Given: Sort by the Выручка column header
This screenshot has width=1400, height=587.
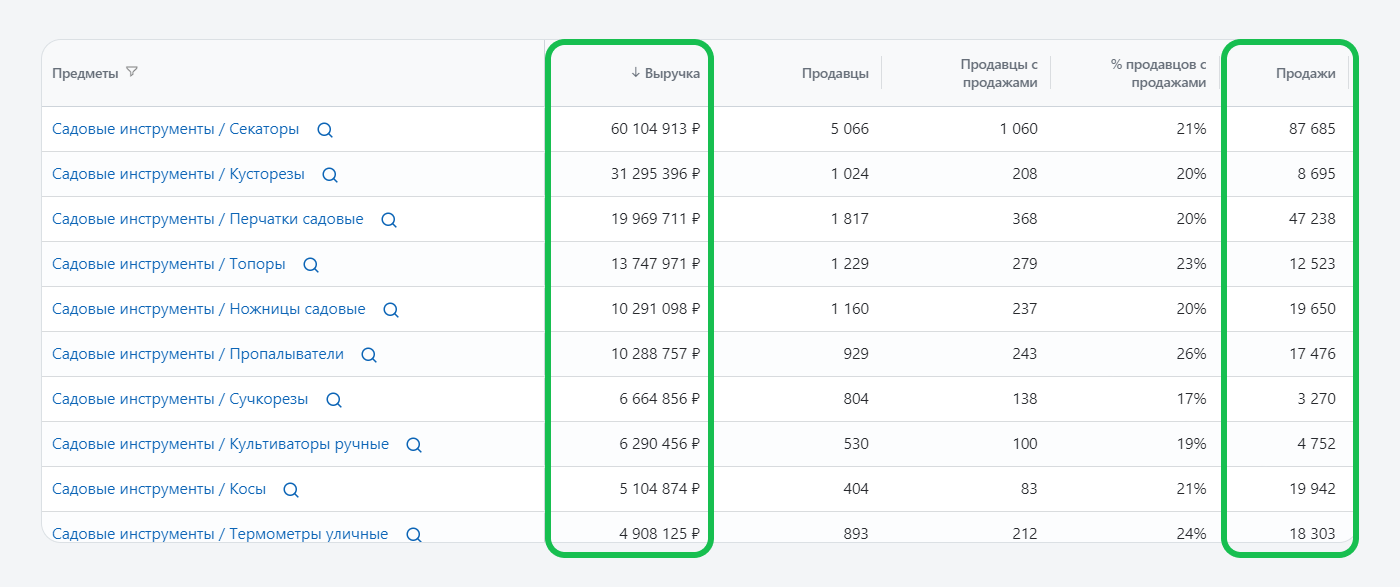Looking at the screenshot, I should click(x=665, y=73).
